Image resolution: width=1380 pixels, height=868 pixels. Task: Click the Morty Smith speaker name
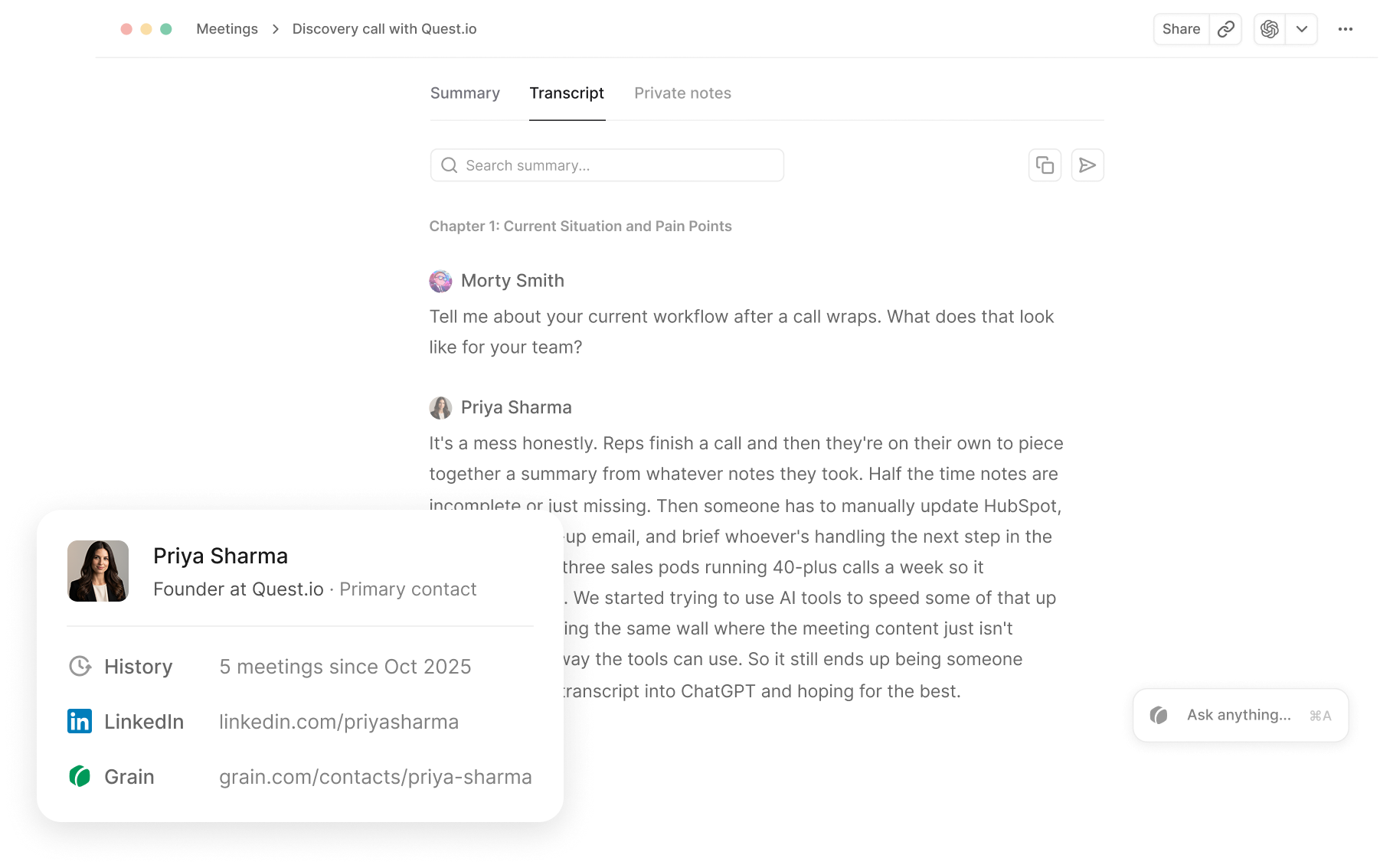[x=512, y=281]
